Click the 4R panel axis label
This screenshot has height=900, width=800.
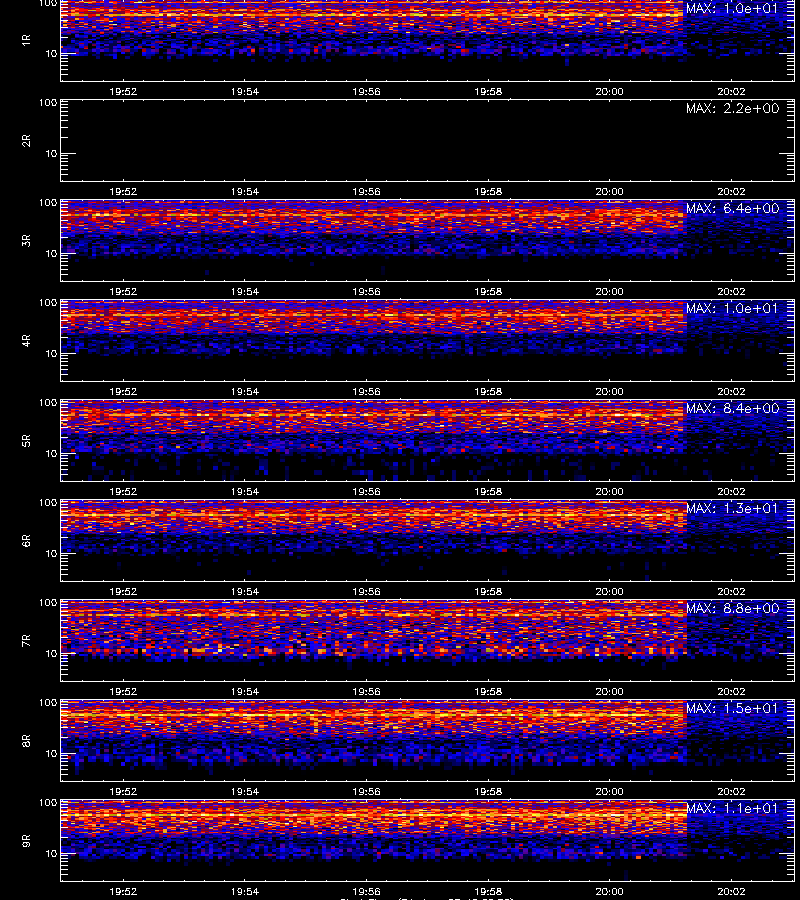[26, 340]
